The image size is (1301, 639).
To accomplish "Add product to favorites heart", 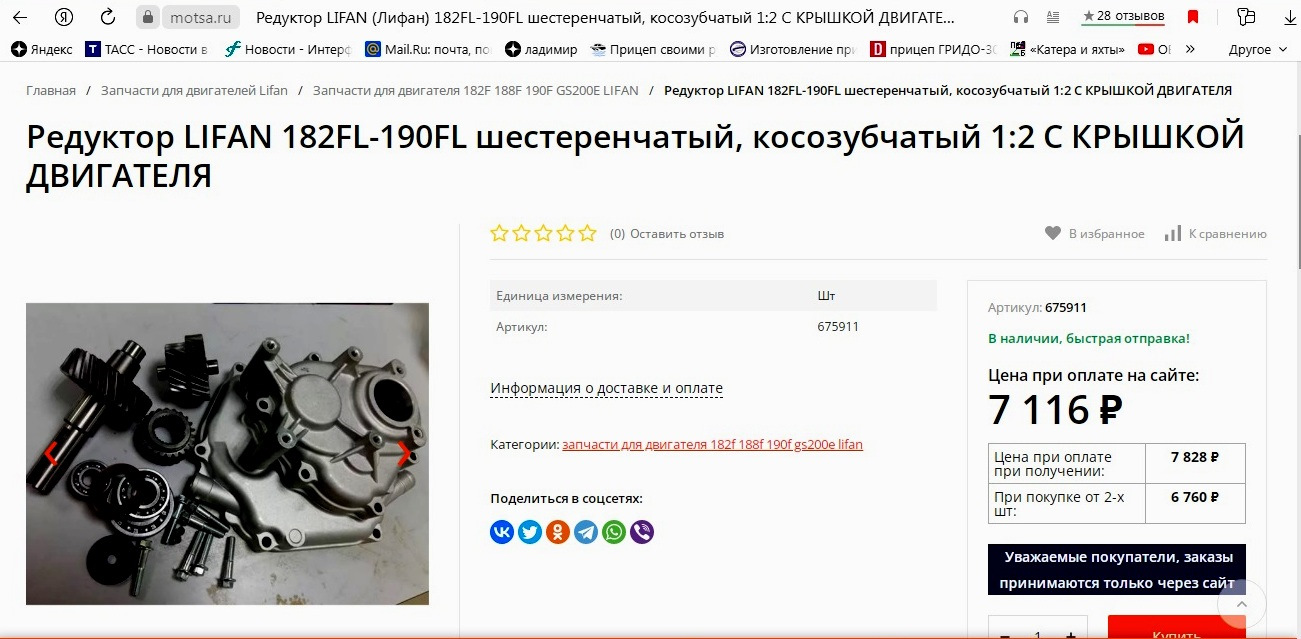I will click(1053, 233).
